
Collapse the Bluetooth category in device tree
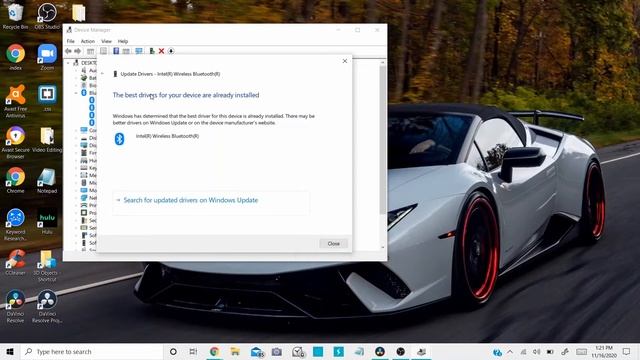pyautogui.click(x=76, y=93)
